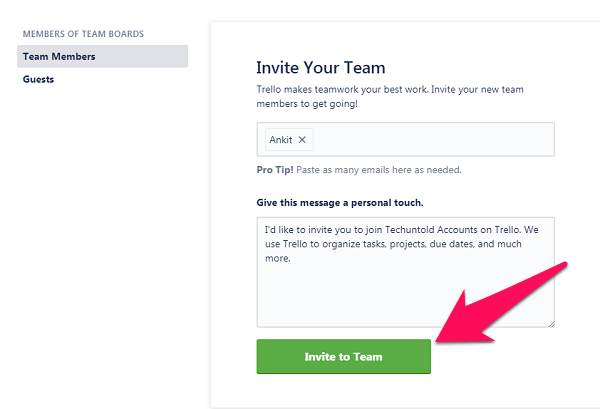Viewport: 600px width, 409px height.
Task: Click 'Give this message a personal touch' label
Action: click(x=340, y=203)
